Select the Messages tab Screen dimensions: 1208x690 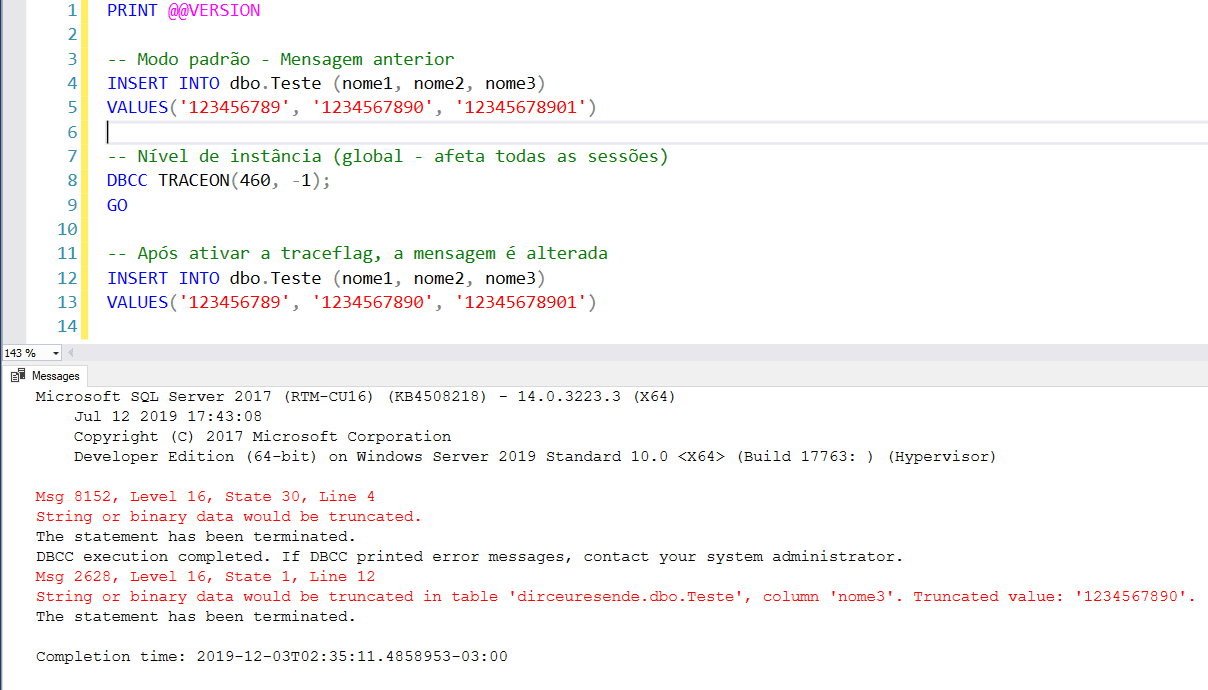coord(54,375)
